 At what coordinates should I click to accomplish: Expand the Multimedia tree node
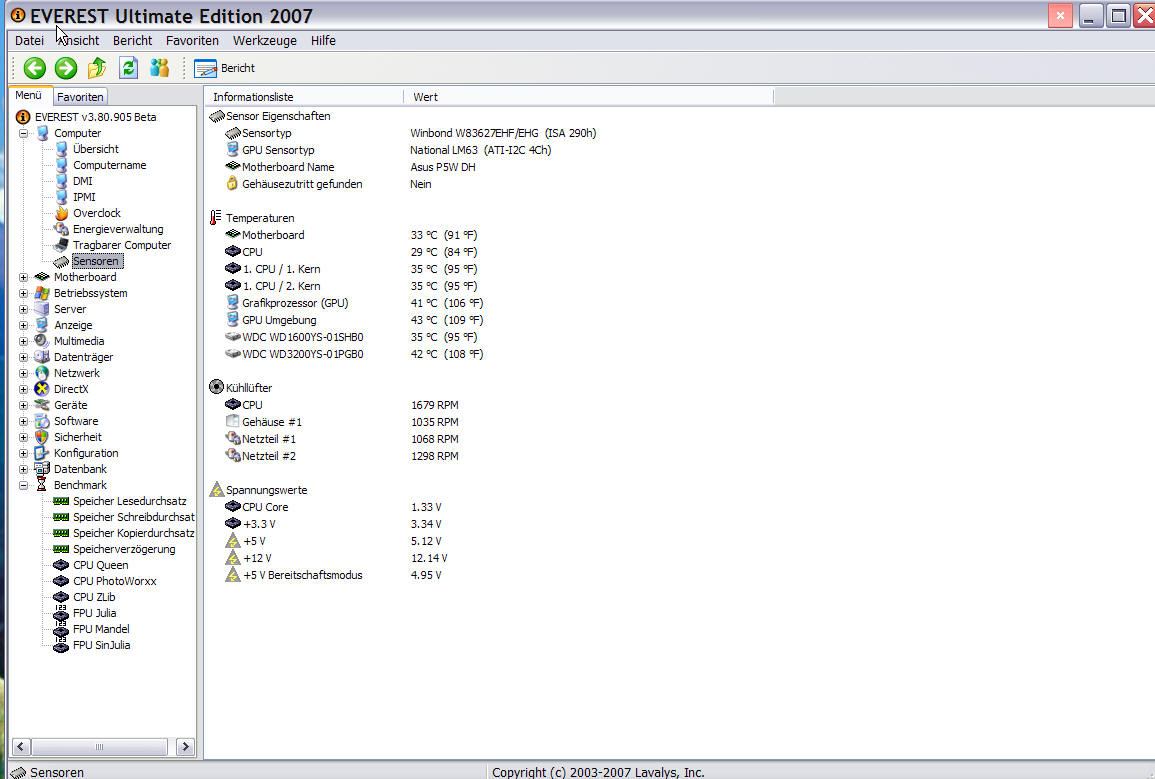coord(24,342)
